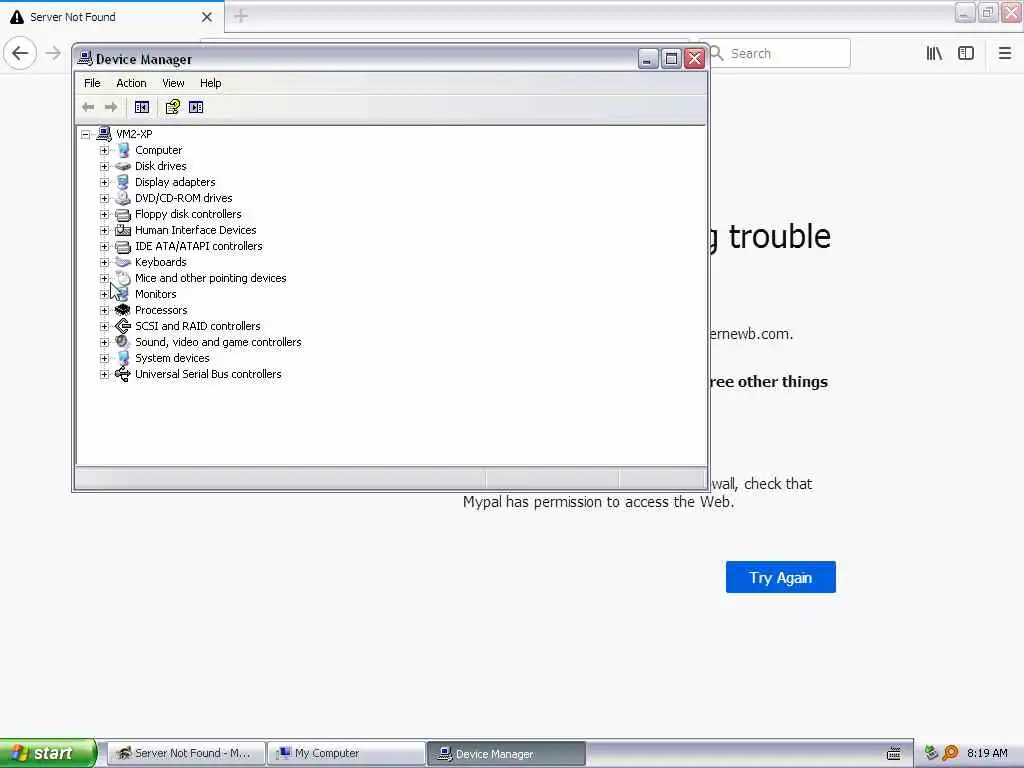
Task: Select the Human Interface Devices icon
Action: tap(123, 230)
